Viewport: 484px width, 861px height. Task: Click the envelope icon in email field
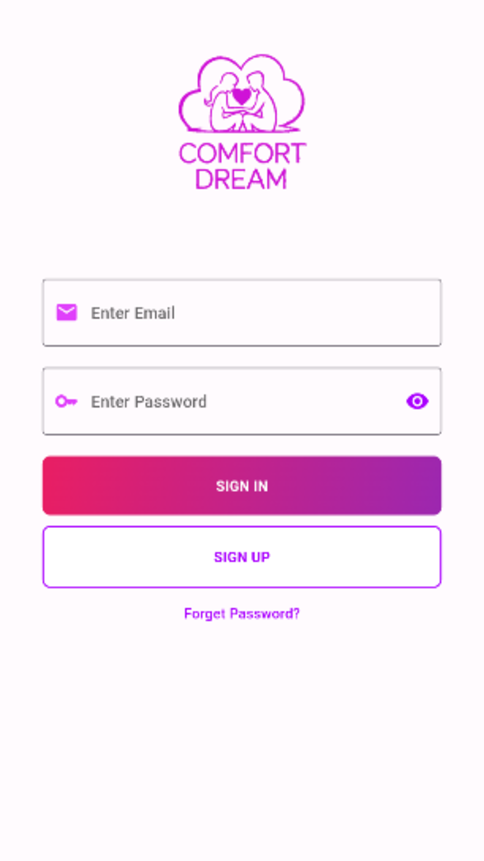pyautogui.click(x=66, y=312)
